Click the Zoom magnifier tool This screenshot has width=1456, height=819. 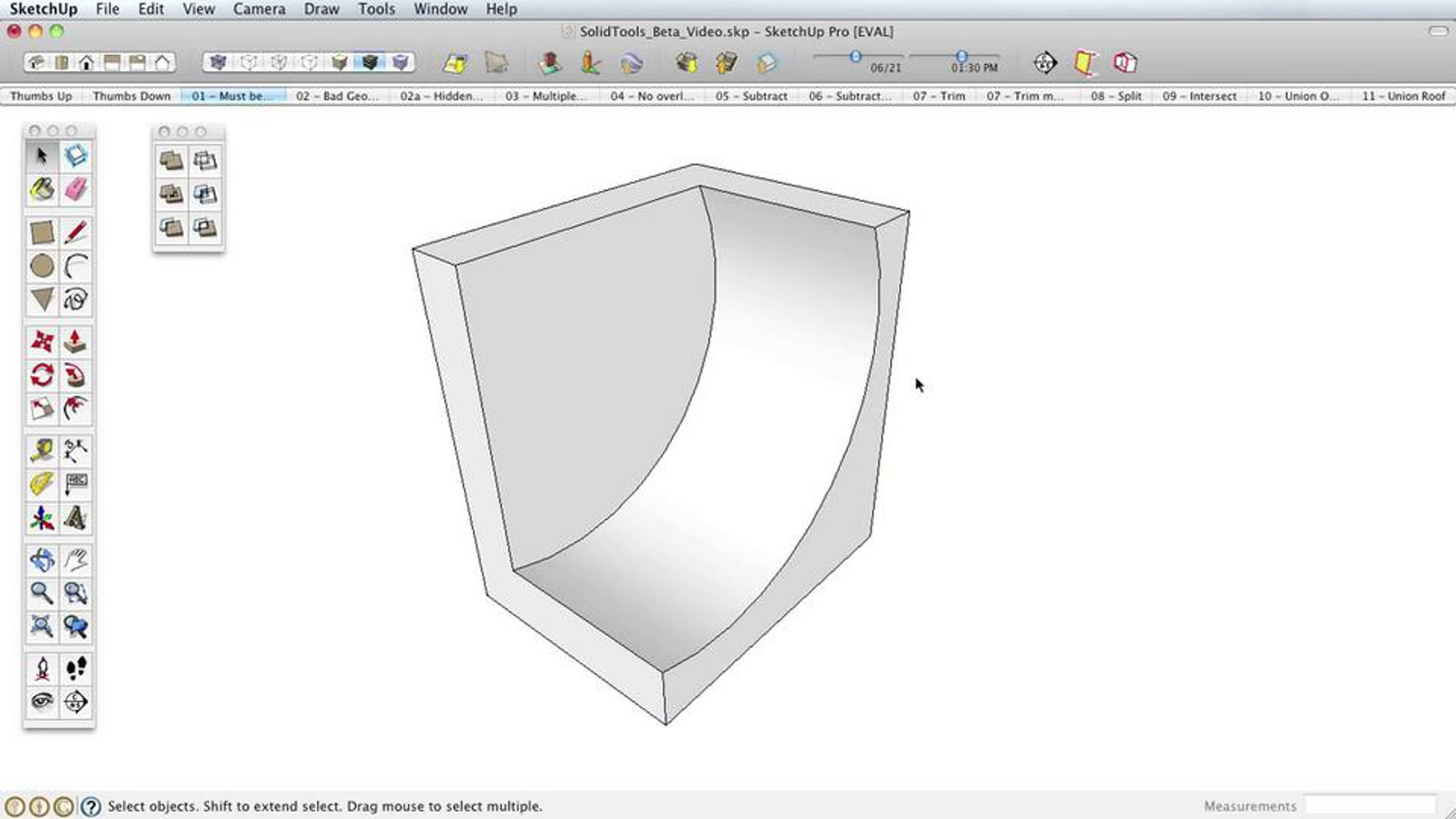click(x=42, y=593)
